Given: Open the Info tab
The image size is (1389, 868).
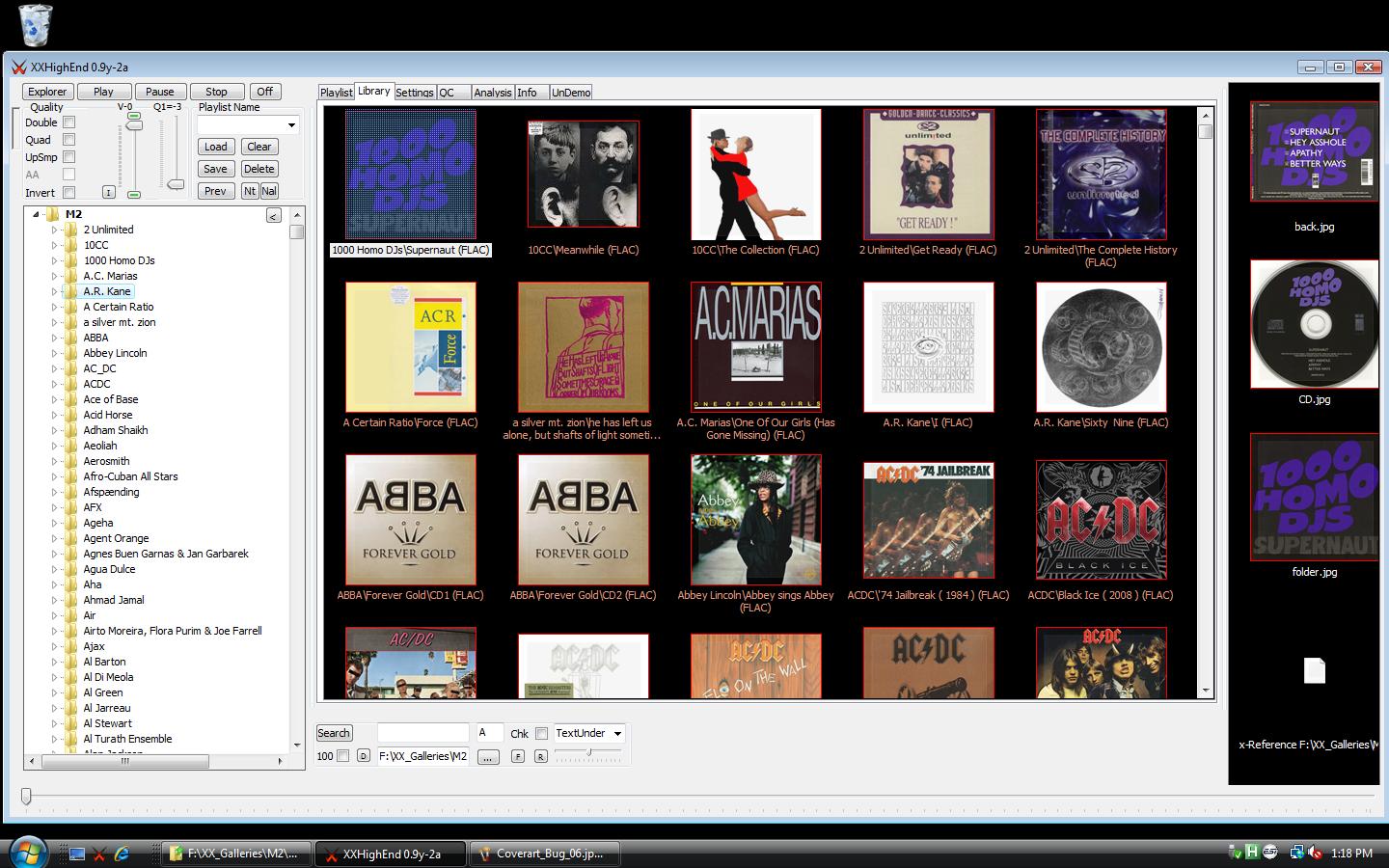Looking at the screenshot, I should click(531, 93).
